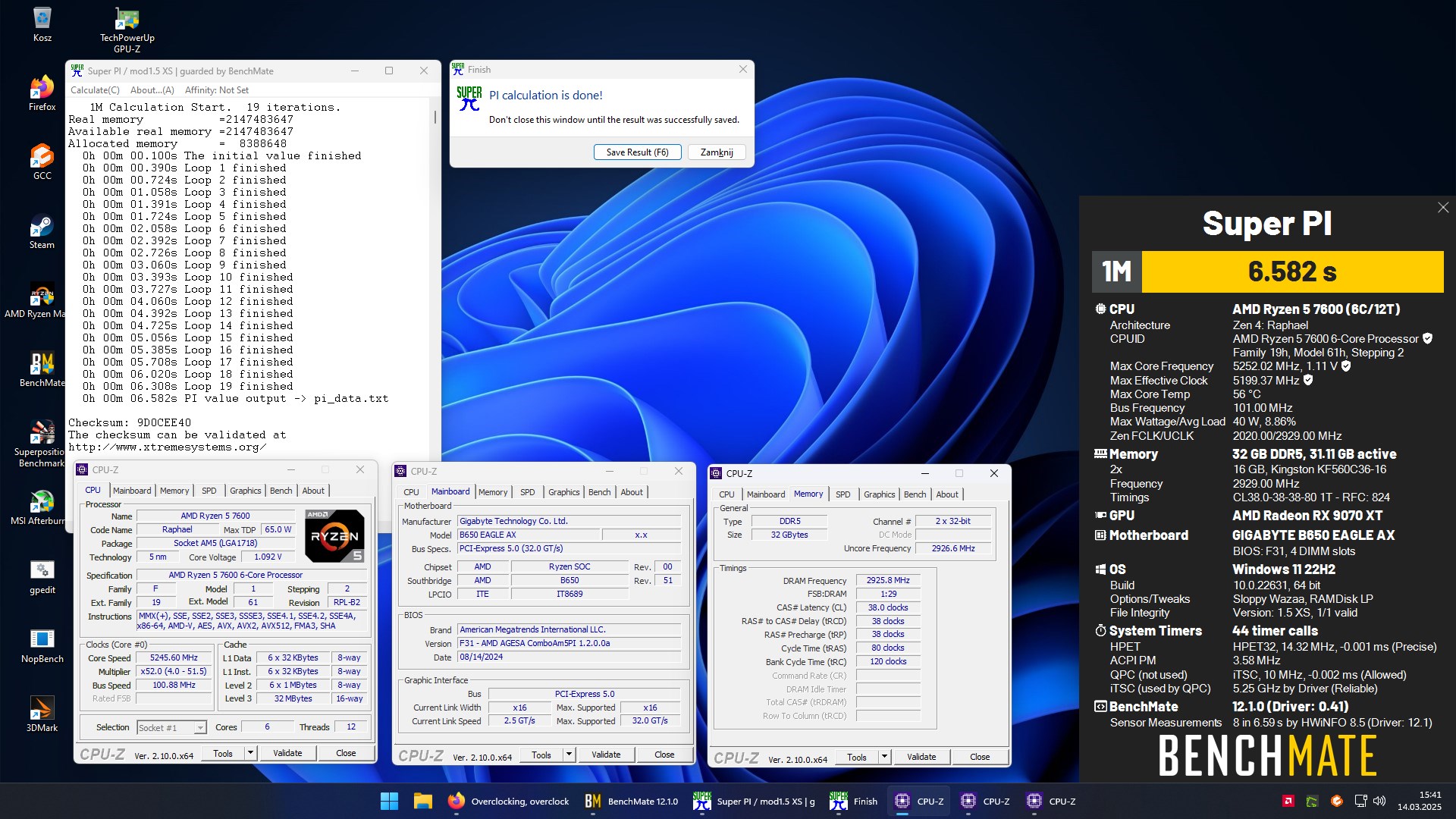
Task: Open the GCC desktop shortcut
Action: tap(42, 162)
